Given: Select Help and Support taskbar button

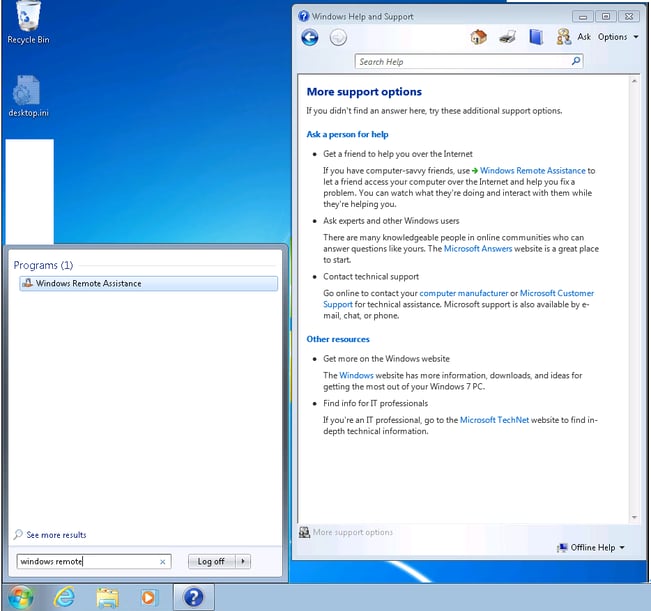Looking at the screenshot, I should (193, 598).
